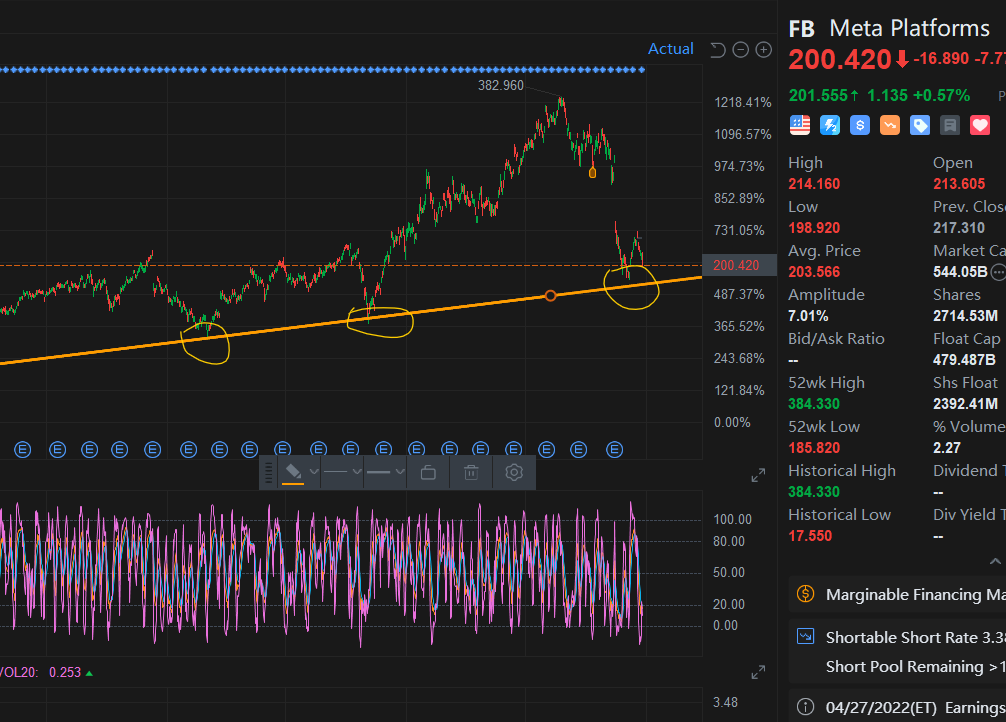
Task: Click the green 201.555 post-market price
Action: 819,96
